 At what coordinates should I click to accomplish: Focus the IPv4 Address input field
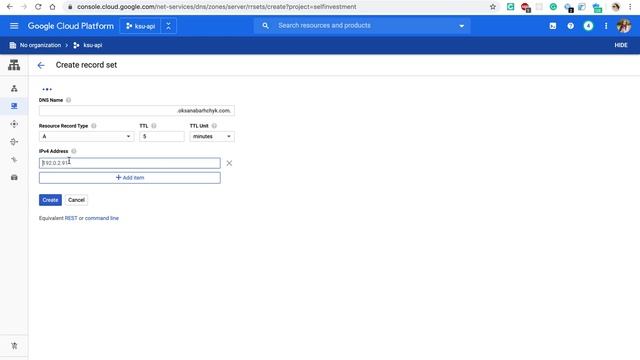point(130,163)
